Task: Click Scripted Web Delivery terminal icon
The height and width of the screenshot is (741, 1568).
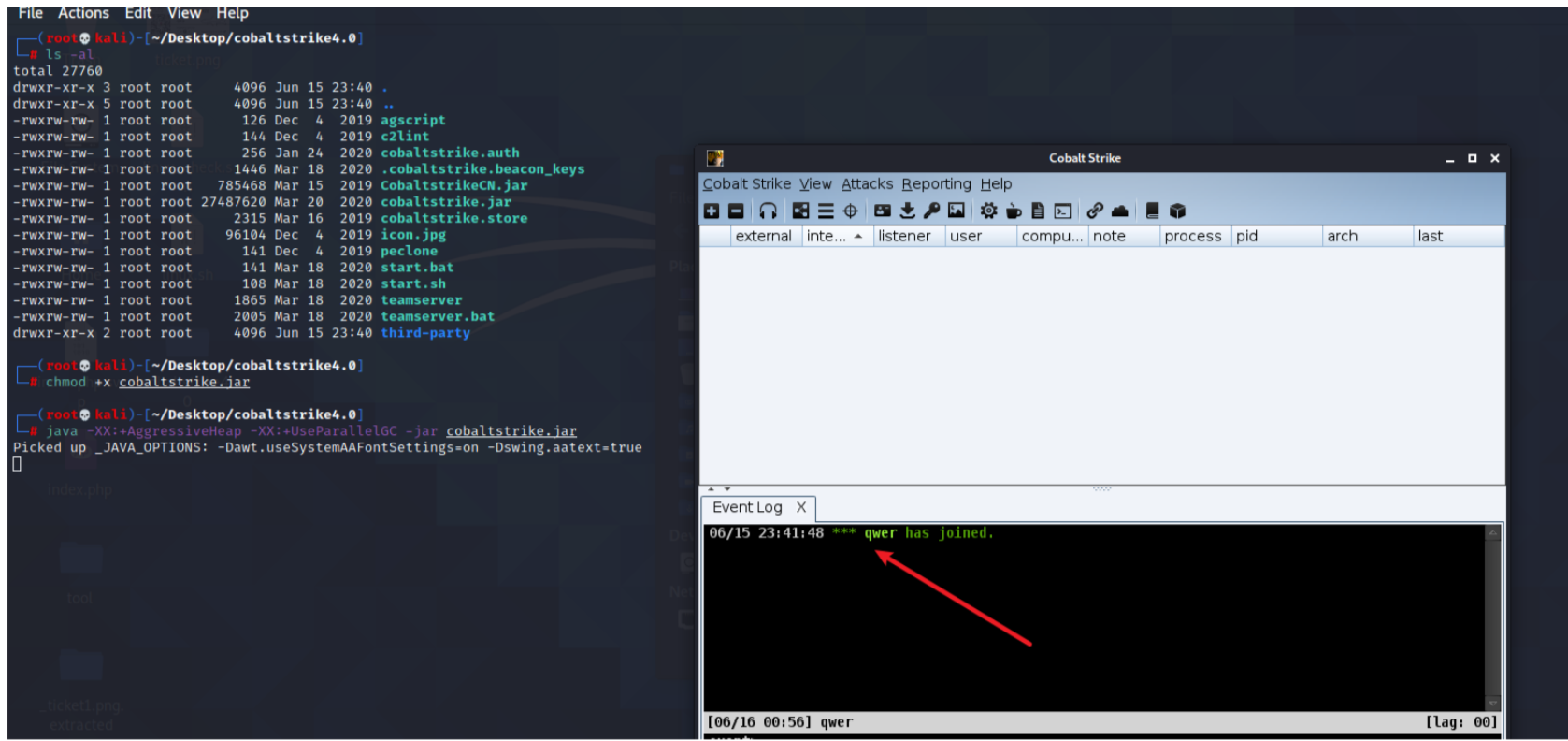Action: (1063, 211)
